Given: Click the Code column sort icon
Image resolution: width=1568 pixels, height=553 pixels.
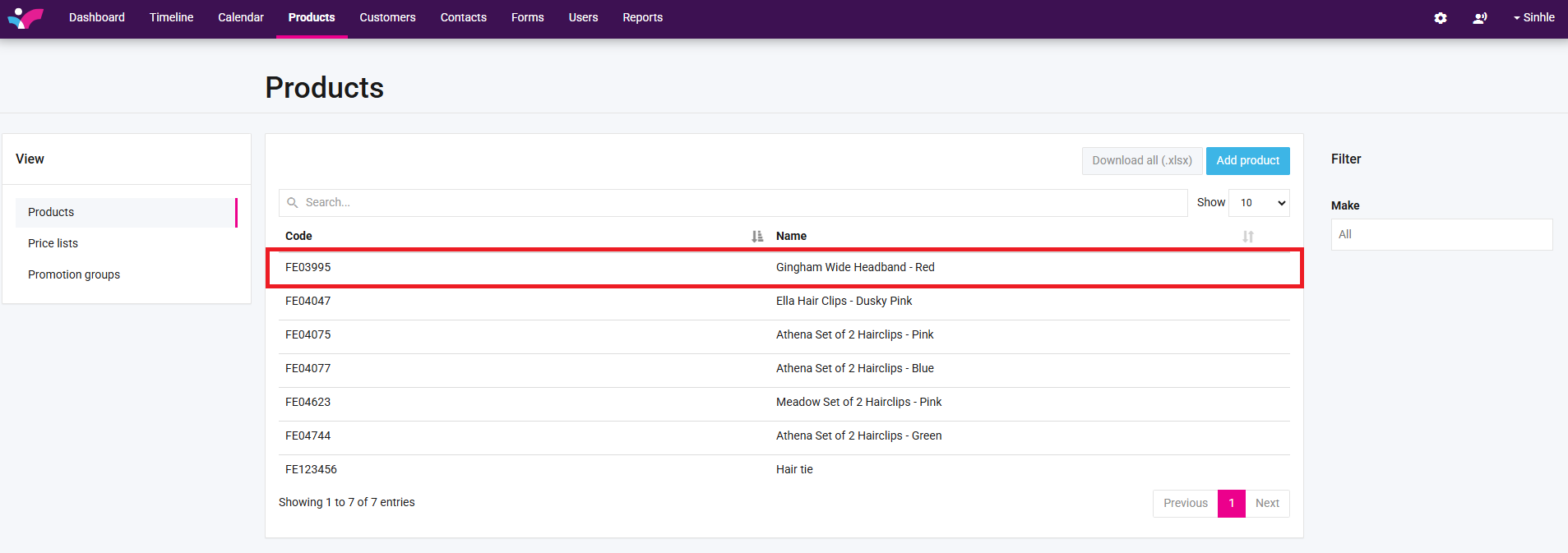Looking at the screenshot, I should 756,237.
